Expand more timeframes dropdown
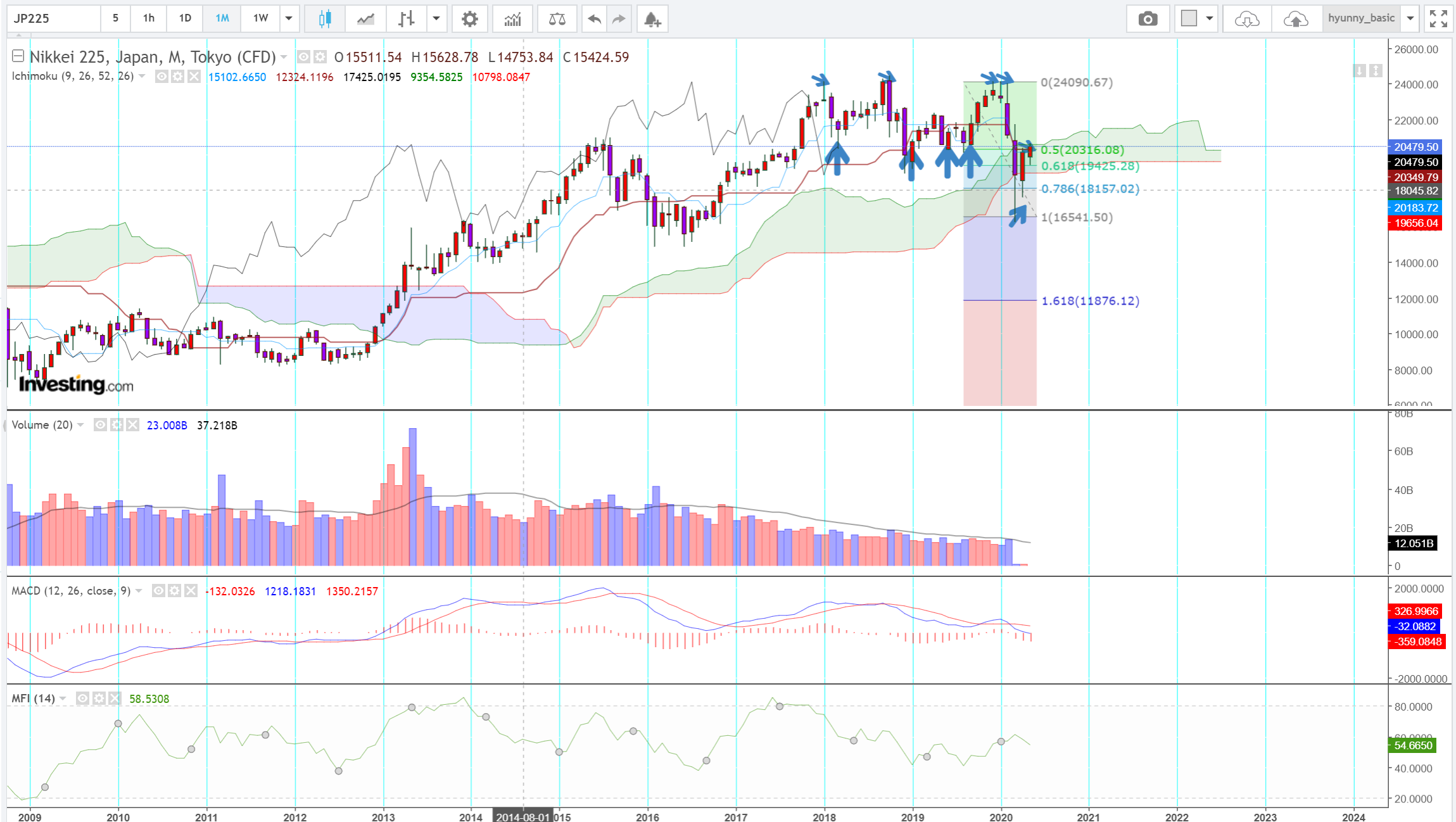This screenshot has height=822, width=1456. [x=289, y=18]
